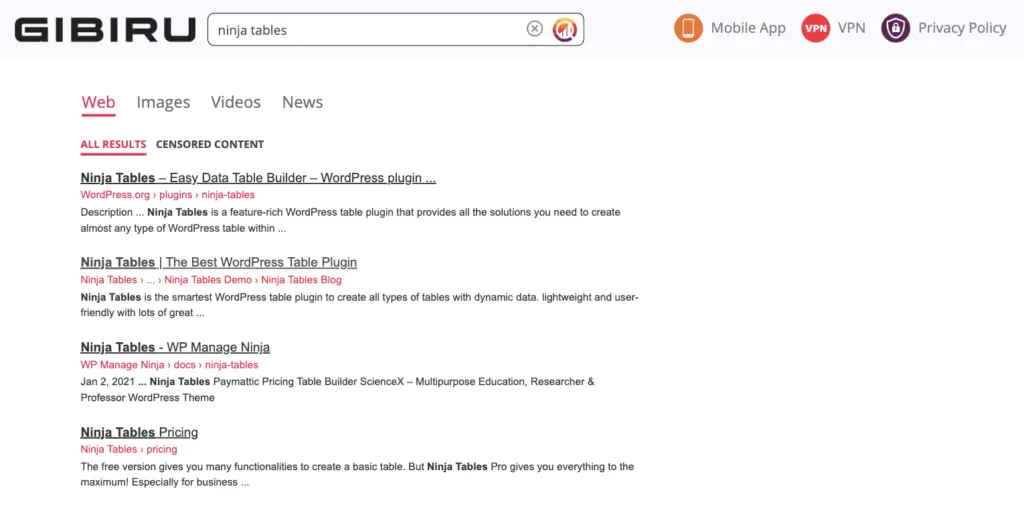This screenshot has width=1024, height=509.
Task: Switch to the Videos tab
Action: click(x=236, y=103)
